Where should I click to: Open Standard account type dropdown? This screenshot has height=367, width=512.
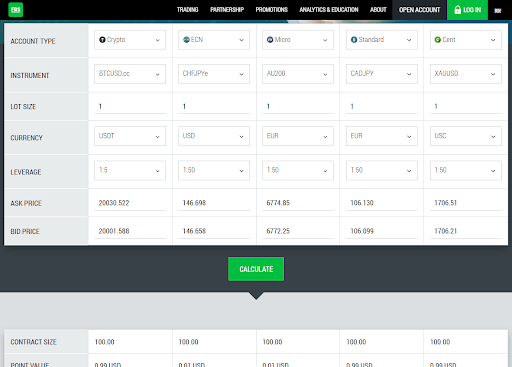pos(382,40)
